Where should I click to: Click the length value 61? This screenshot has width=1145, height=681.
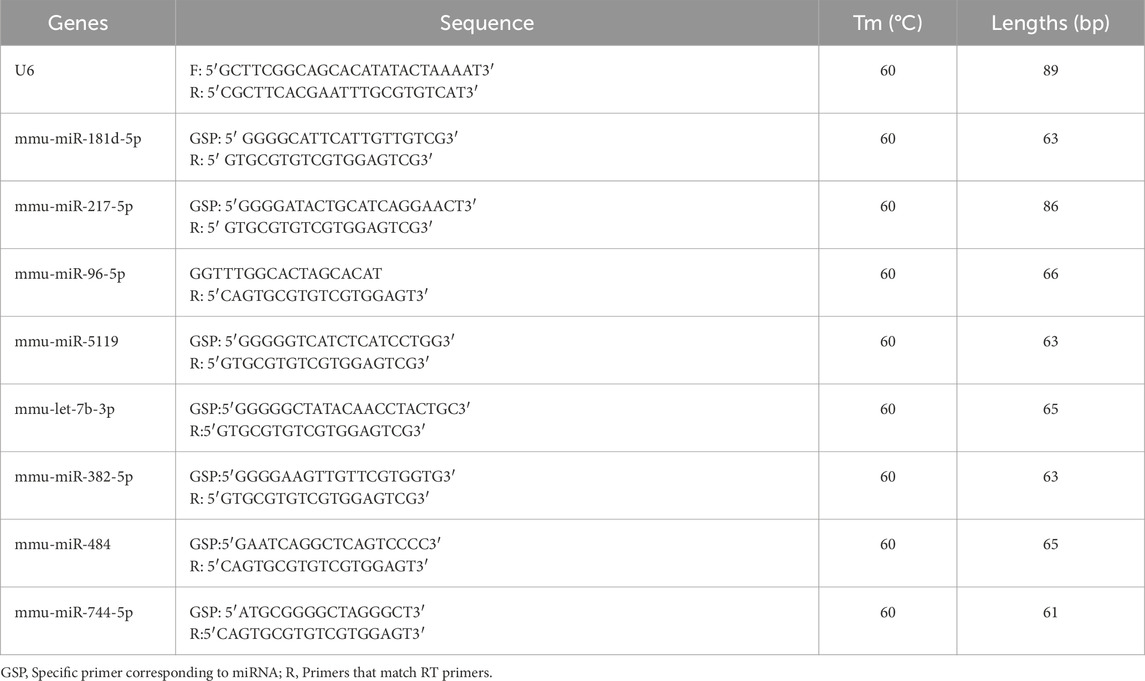(1050, 612)
